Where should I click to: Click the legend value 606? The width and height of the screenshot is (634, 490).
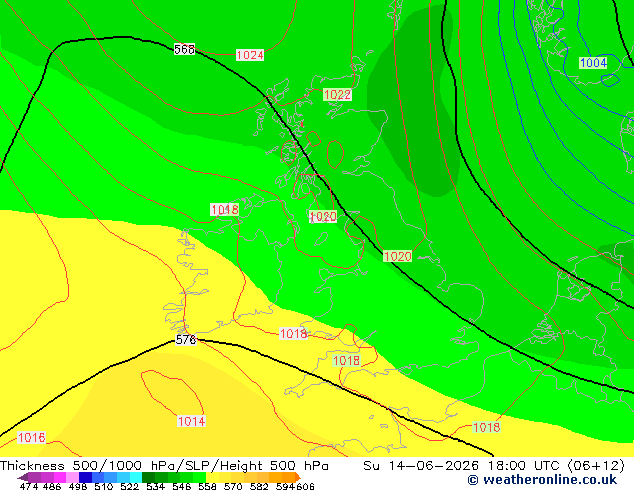pyautogui.click(x=305, y=486)
